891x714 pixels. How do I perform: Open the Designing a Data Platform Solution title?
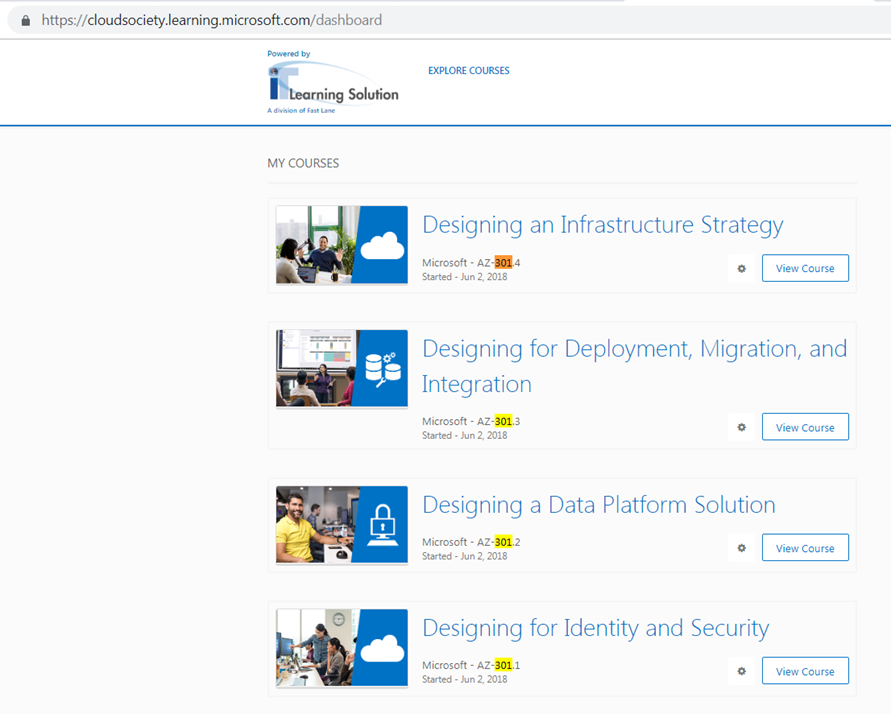598,505
